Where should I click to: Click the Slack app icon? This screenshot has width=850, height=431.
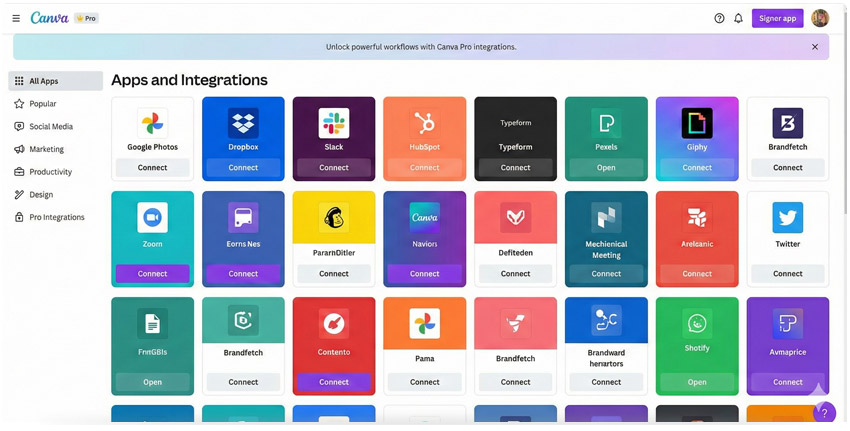click(334, 123)
